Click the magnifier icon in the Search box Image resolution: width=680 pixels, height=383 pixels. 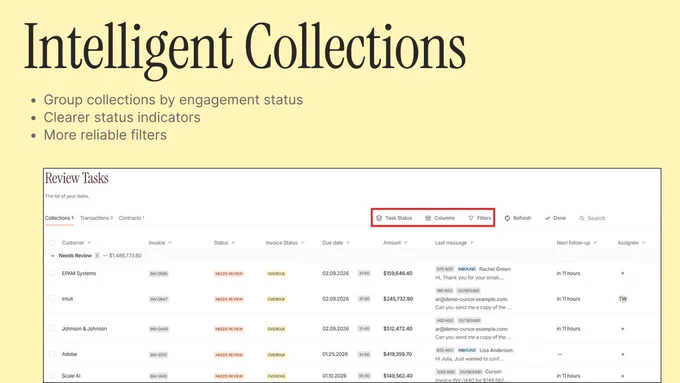(x=582, y=218)
